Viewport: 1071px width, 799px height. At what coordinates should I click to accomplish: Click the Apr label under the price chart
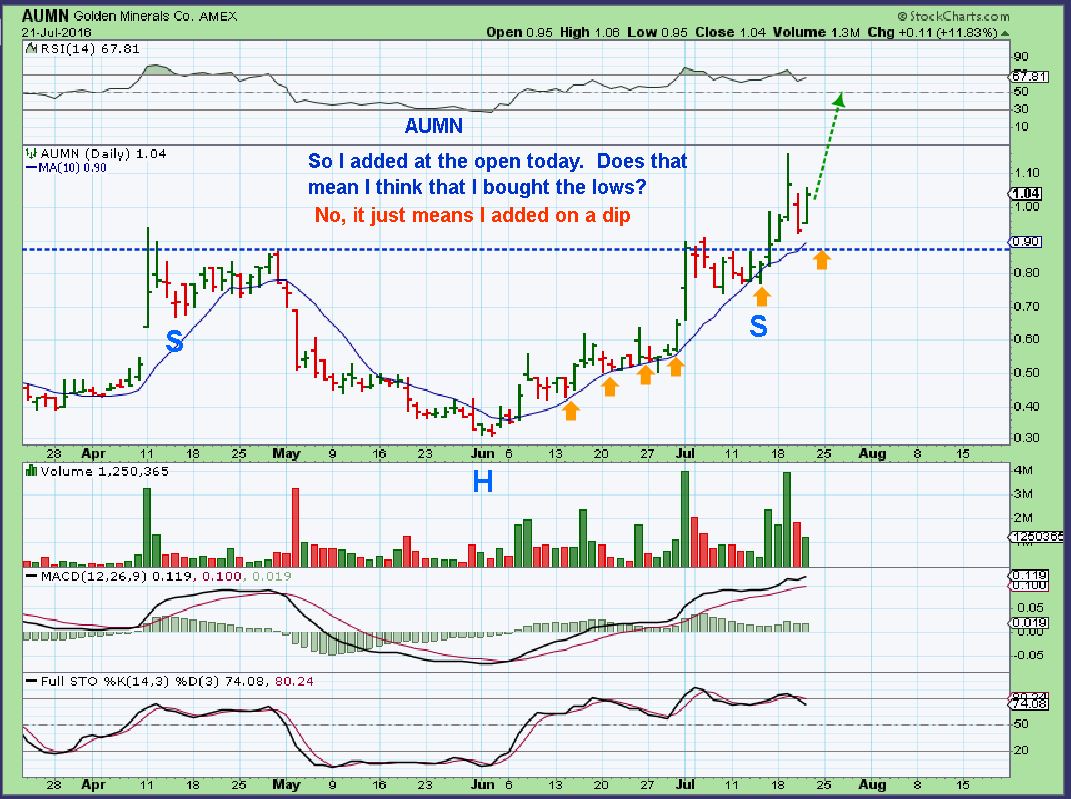click(x=94, y=454)
